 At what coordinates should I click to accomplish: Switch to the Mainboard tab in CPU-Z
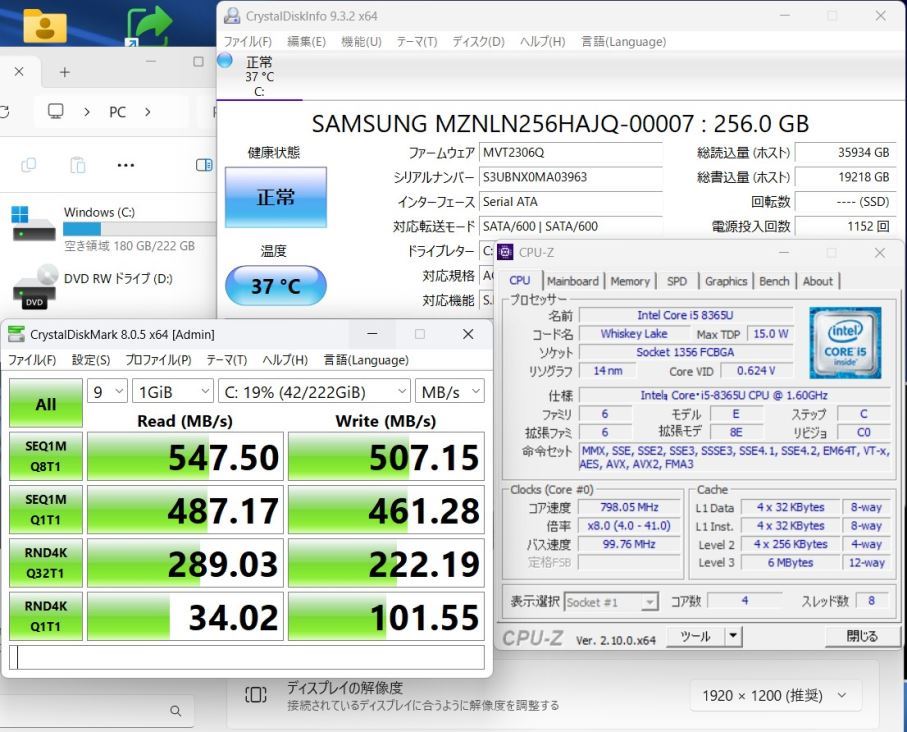click(x=573, y=281)
